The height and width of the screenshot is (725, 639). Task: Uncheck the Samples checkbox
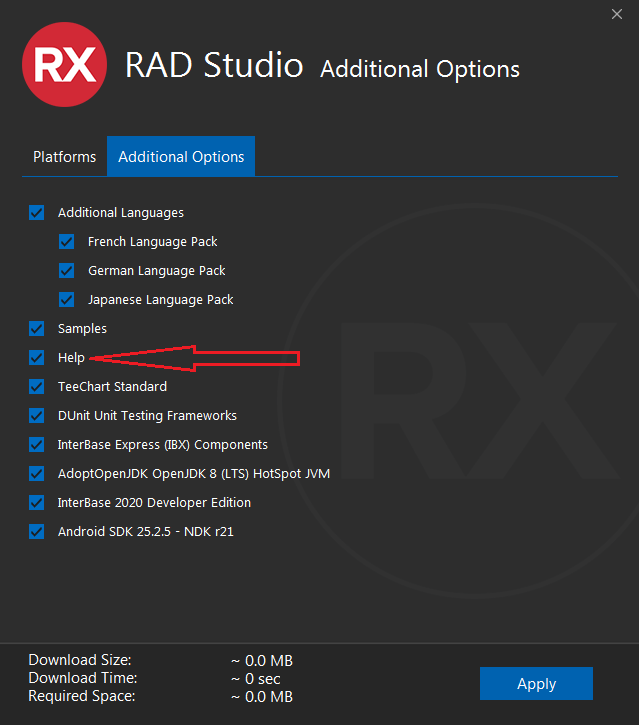pyautogui.click(x=37, y=329)
